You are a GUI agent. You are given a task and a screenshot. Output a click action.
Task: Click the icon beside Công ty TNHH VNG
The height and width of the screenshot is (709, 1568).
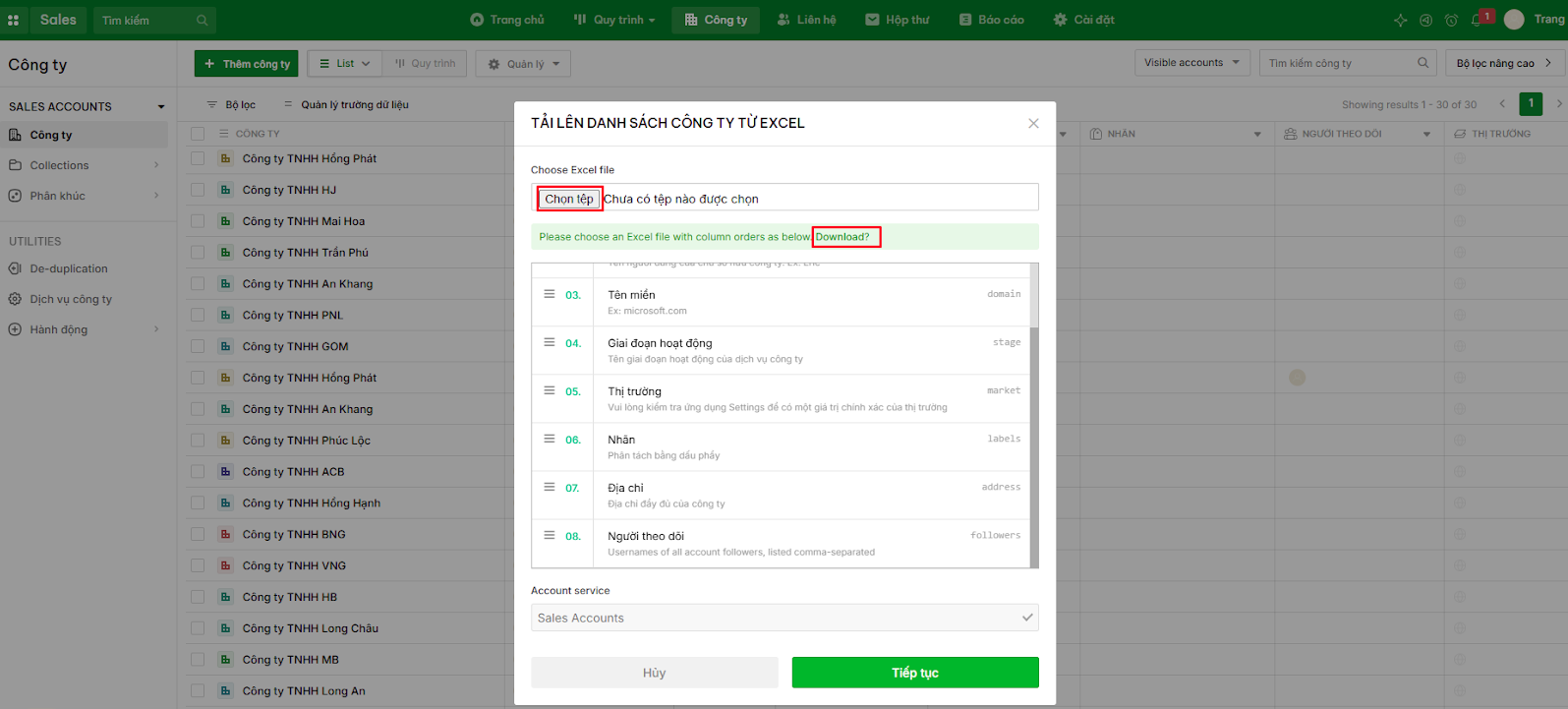tap(225, 565)
